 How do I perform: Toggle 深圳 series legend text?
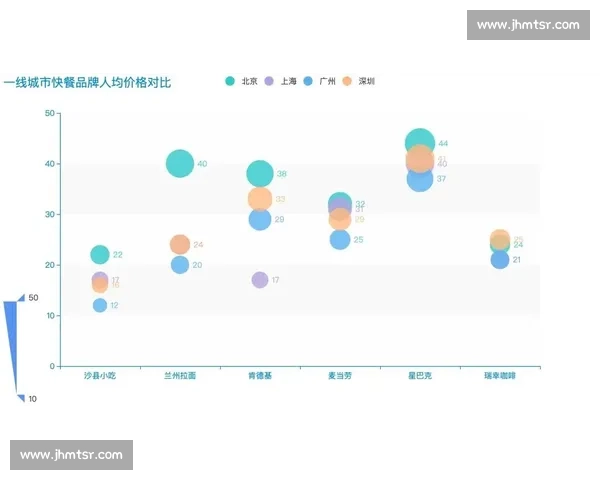[366, 81]
